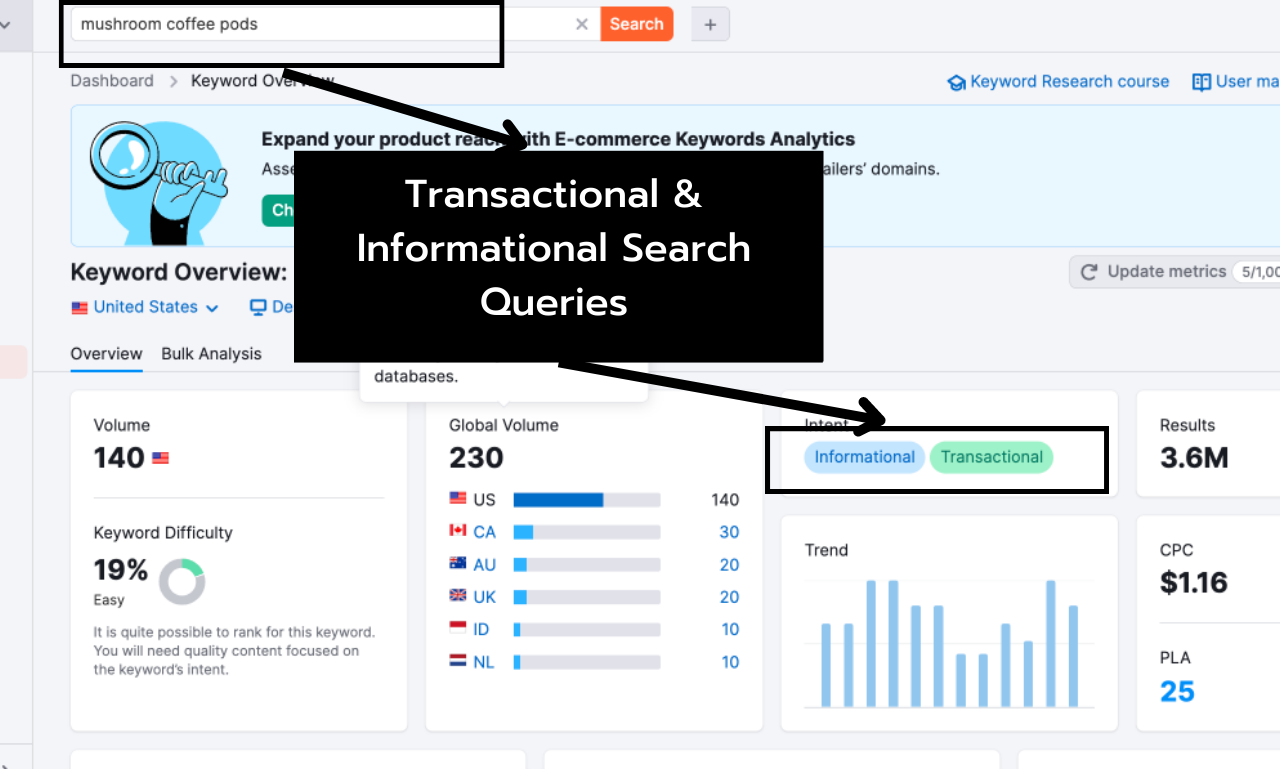Screen dimensions: 1280x769
Task: Expand the United States location dropdown
Action: (145, 307)
